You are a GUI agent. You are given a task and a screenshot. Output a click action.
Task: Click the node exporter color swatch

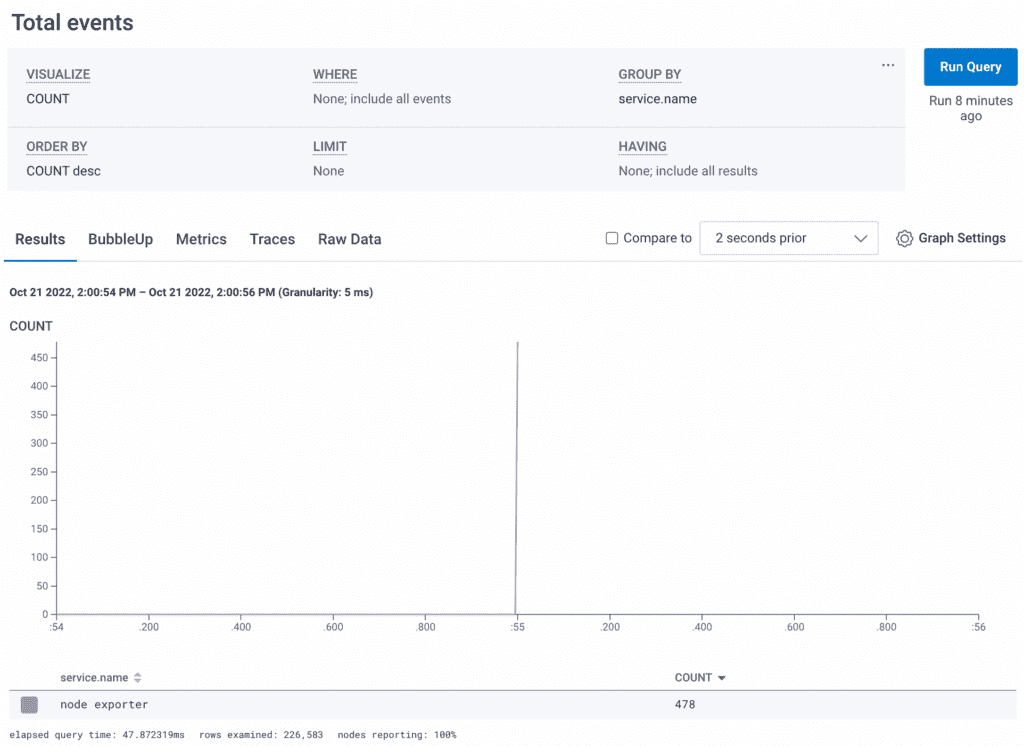[30, 705]
